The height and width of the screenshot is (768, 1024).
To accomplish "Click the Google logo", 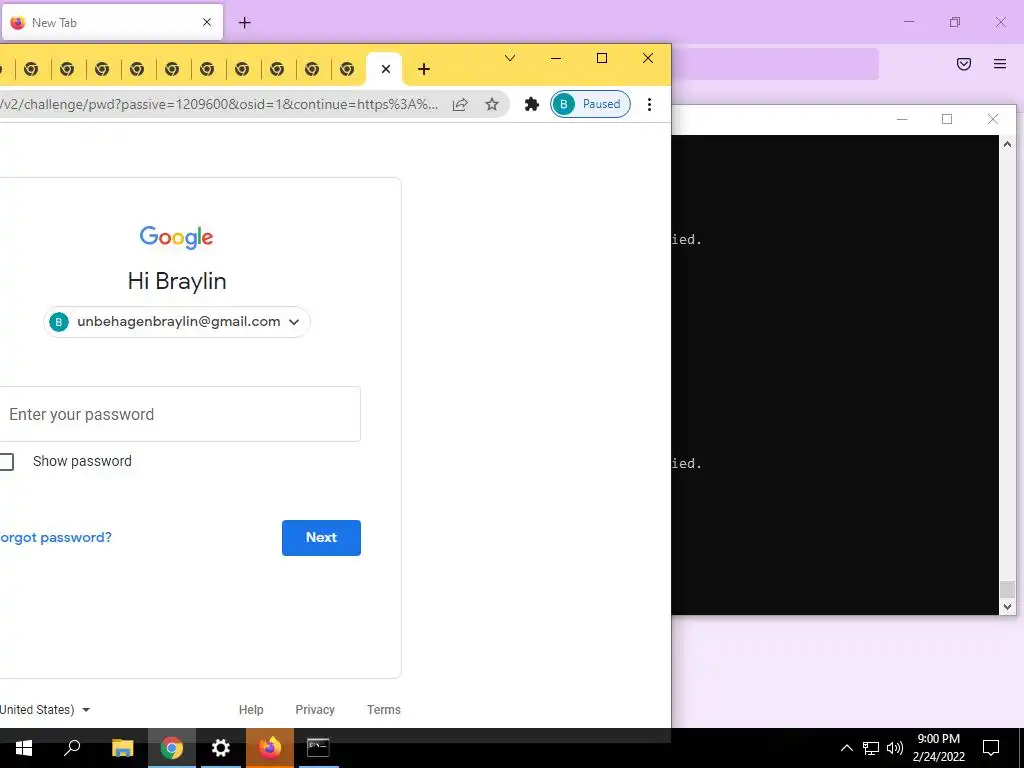I will 176,238.
